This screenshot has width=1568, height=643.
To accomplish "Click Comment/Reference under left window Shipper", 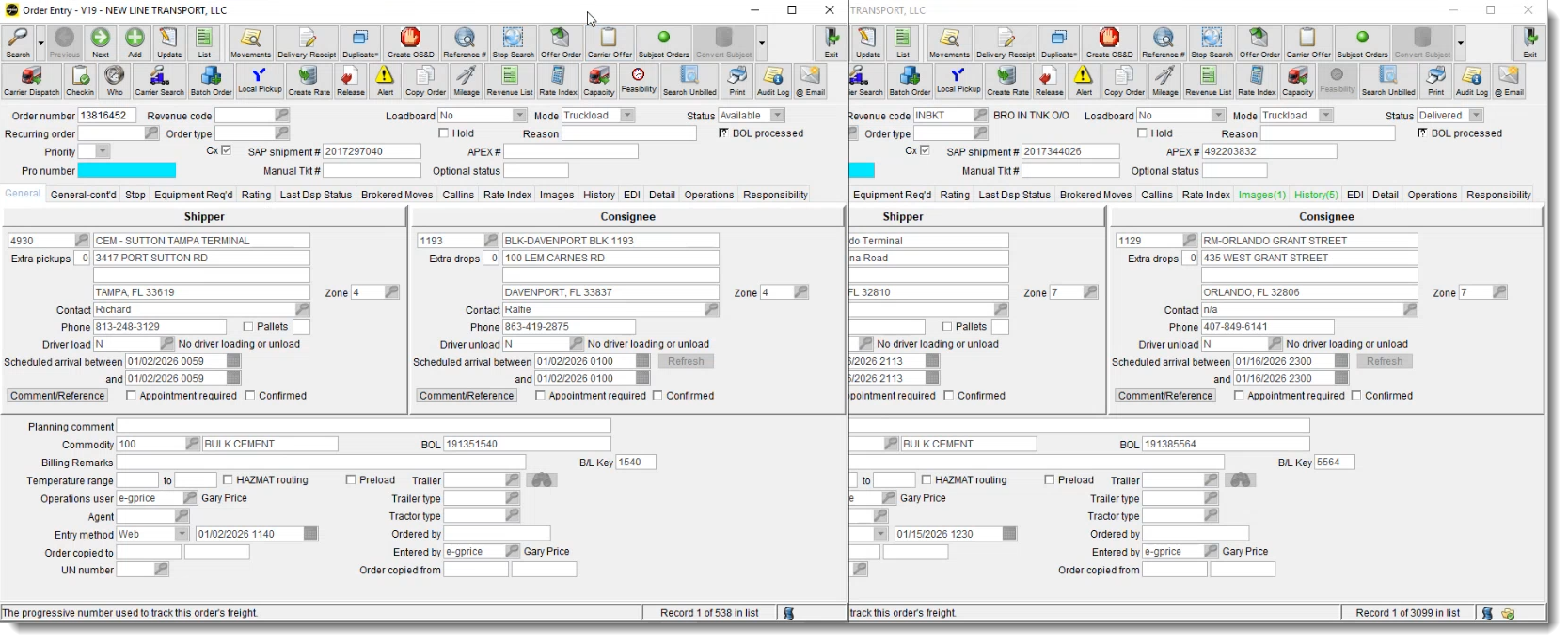I will pyautogui.click(x=57, y=396).
